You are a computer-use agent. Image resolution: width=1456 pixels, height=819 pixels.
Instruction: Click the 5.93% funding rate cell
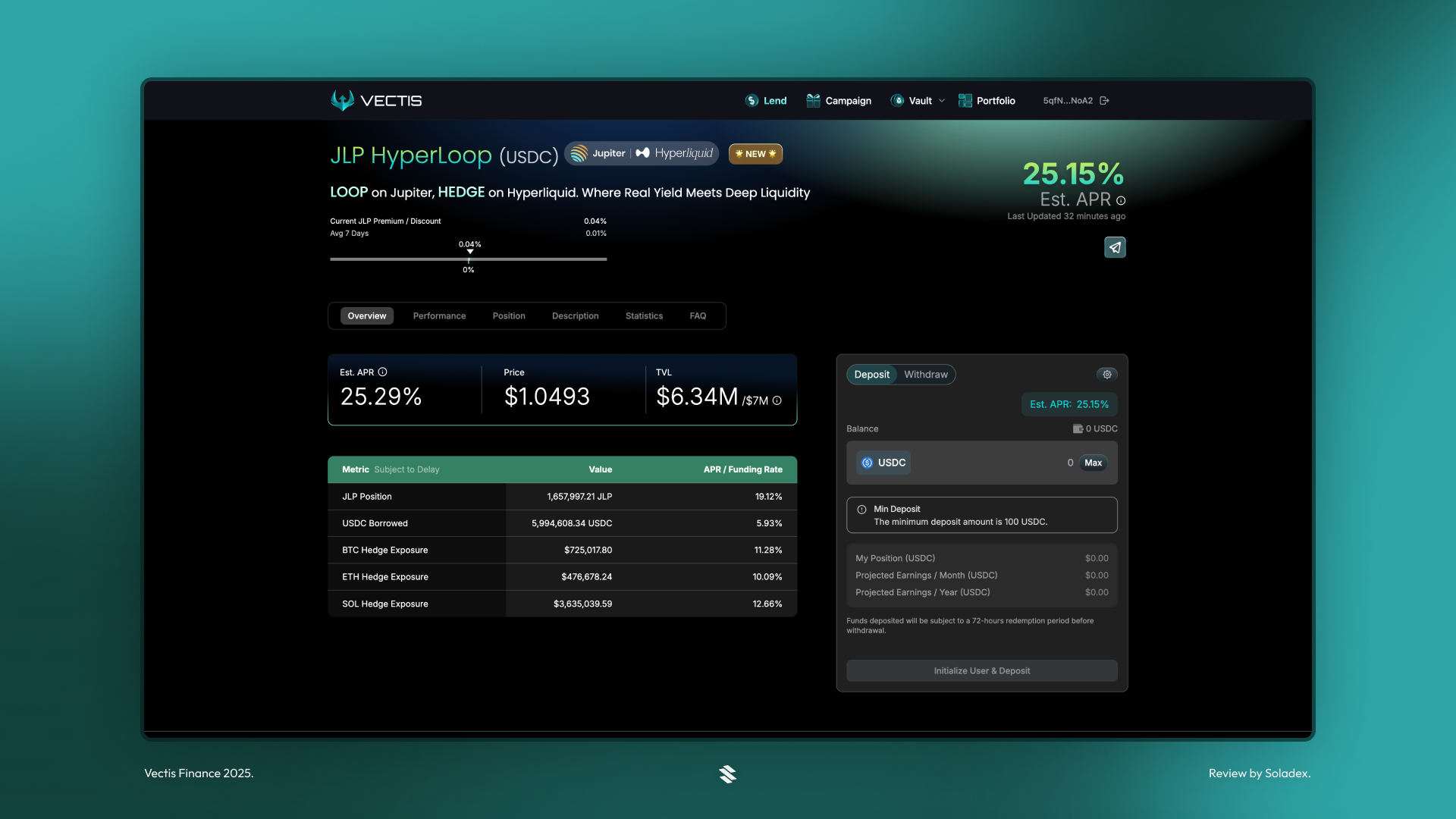click(769, 523)
